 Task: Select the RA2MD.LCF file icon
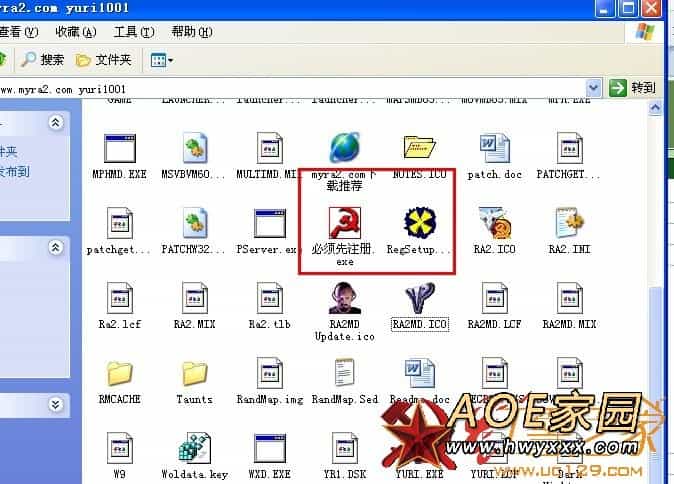pyautogui.click(x=494, y=298)
